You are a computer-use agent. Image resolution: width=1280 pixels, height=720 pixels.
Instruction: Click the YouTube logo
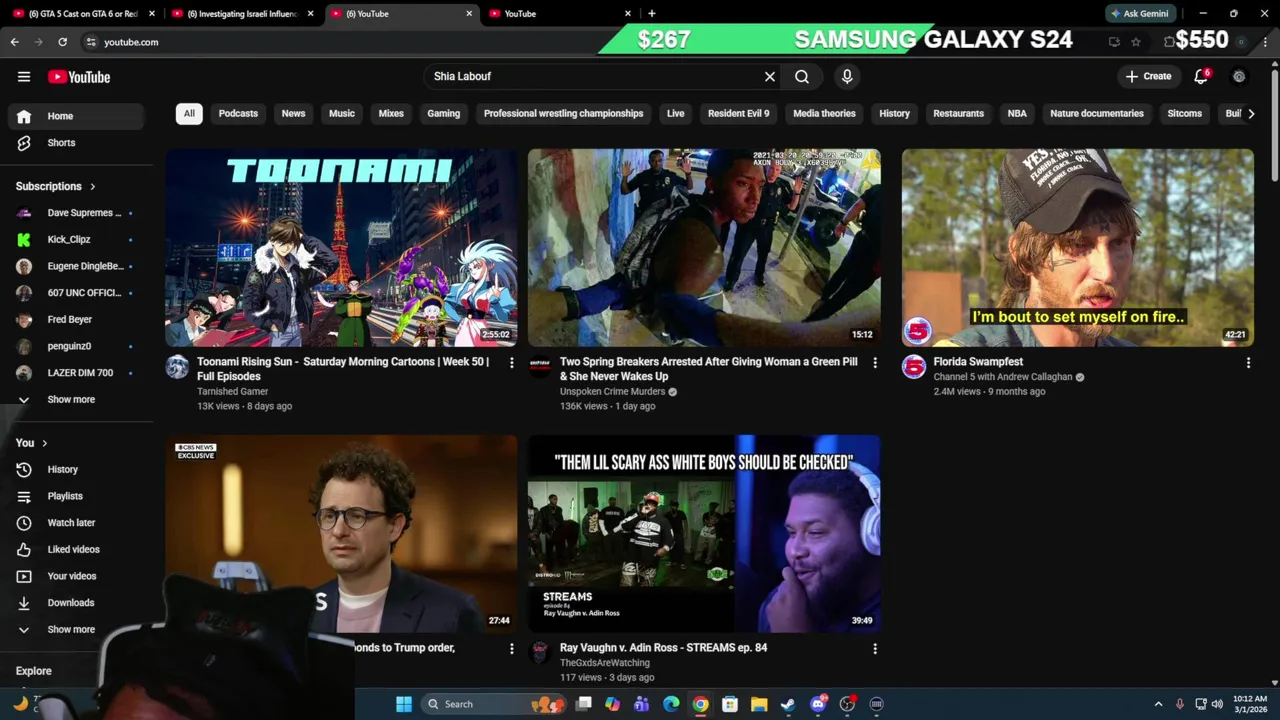click(x=79, y=77)
